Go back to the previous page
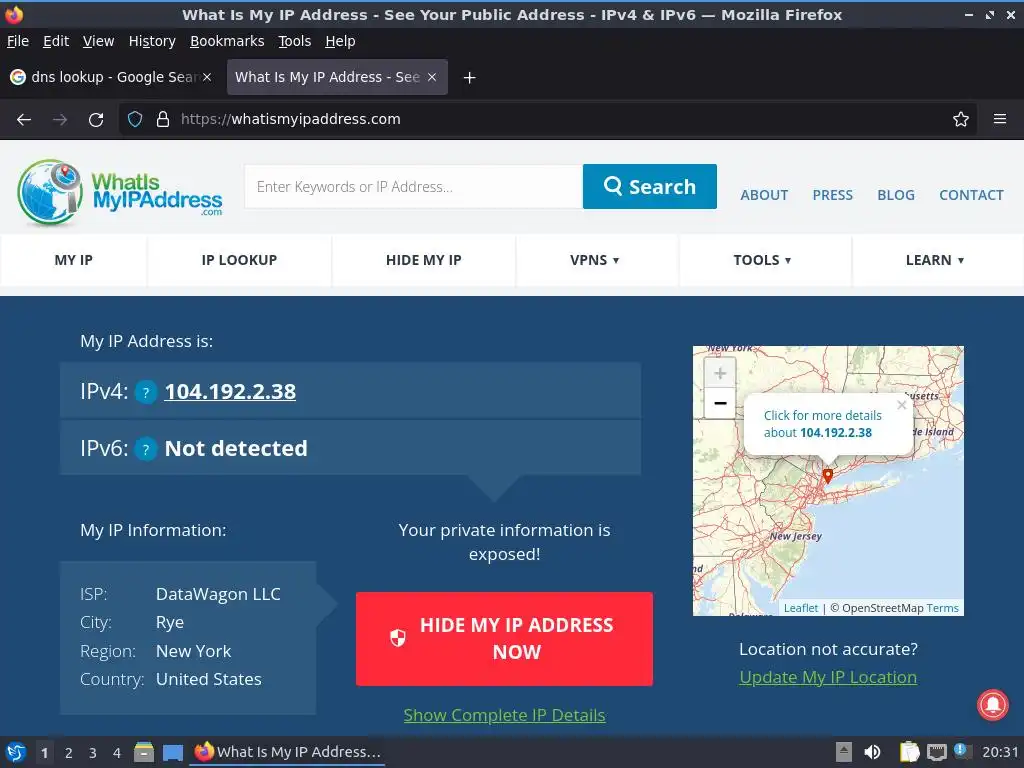 click(24, 120)
